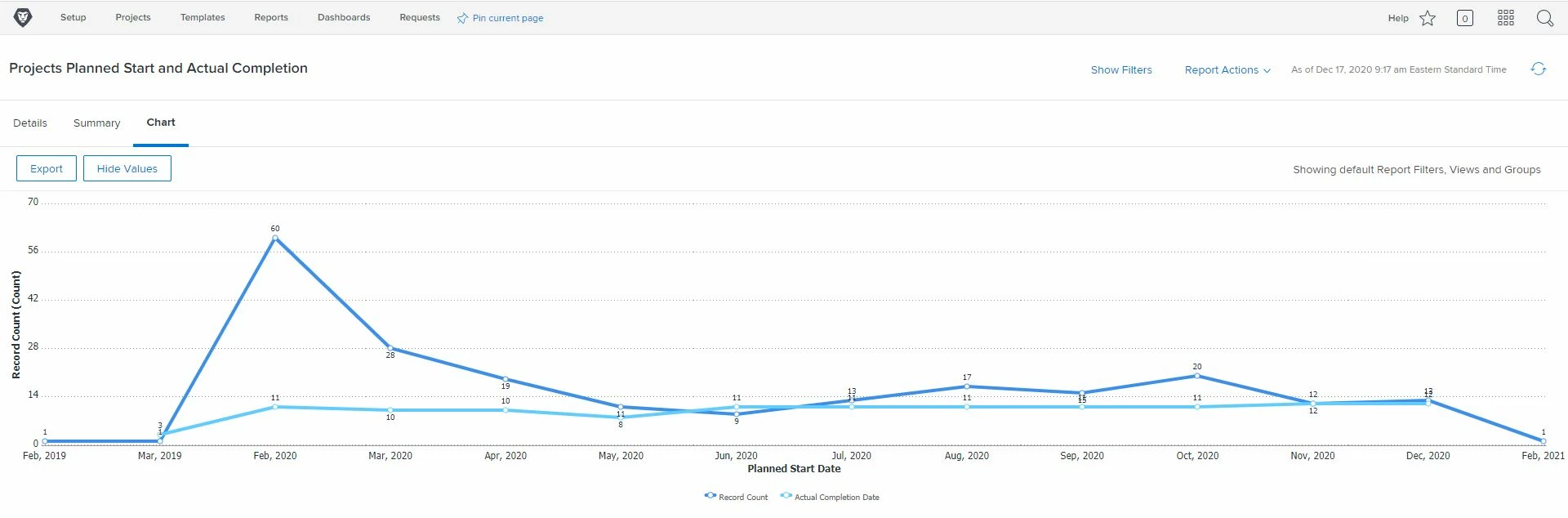
Task: Switch to the Summary tab
Action: [x=96, y=123]
